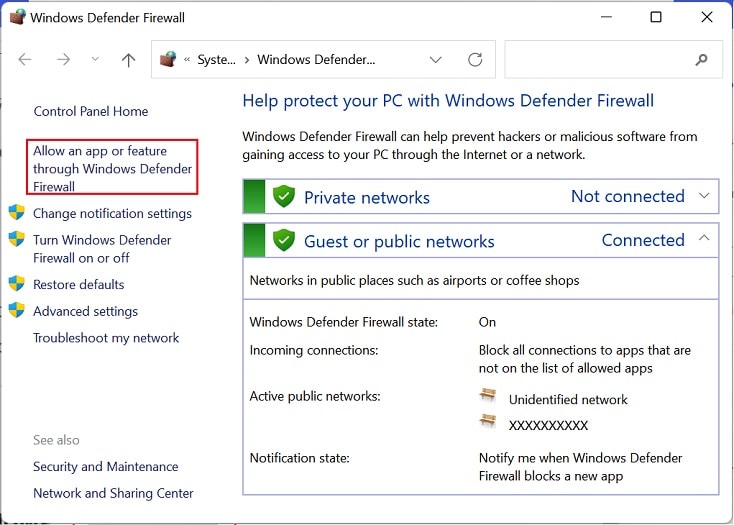This screenshot has height=525, width=734.
Task: Open Security and Maintenance link
Action: point(105,467)
